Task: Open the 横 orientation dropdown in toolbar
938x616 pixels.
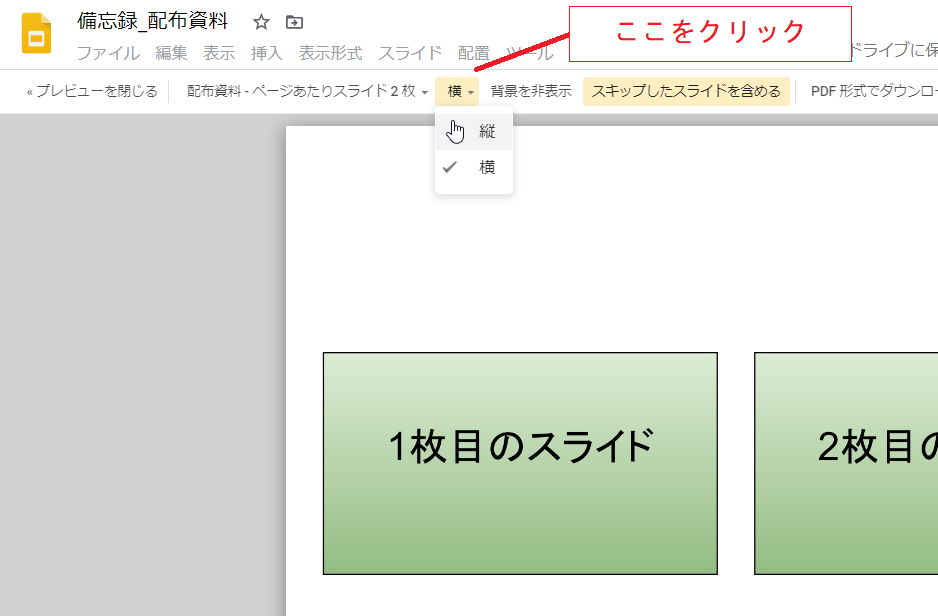Action: [458, 92]
